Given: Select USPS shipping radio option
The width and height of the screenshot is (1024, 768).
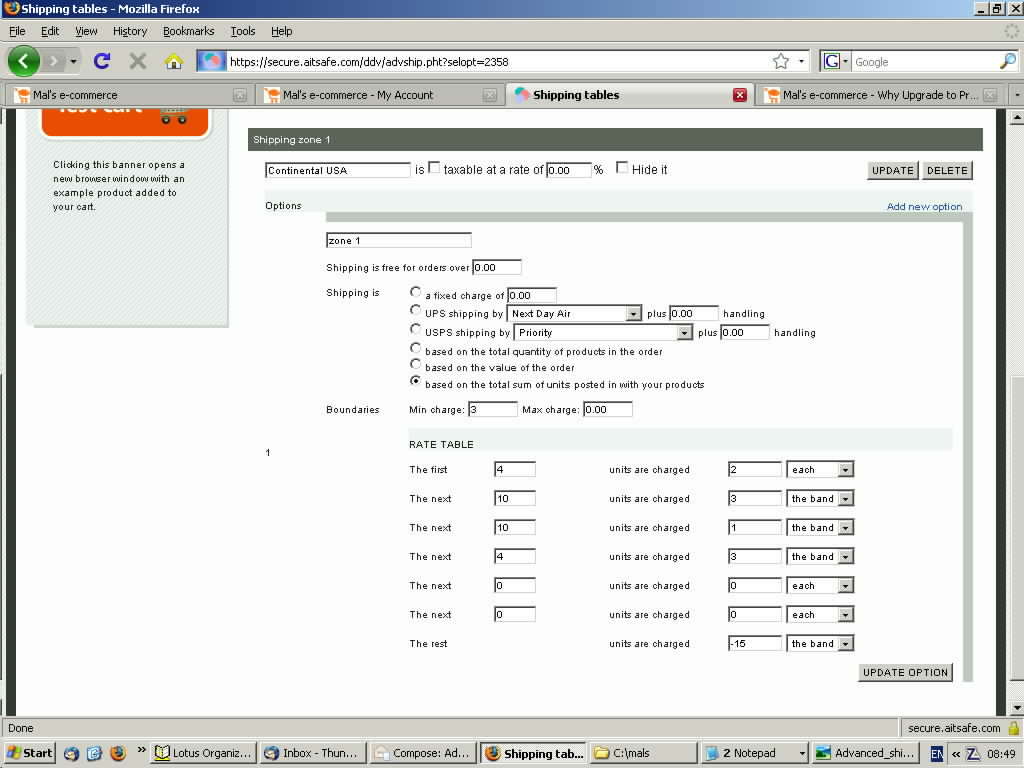Looking at the screenshot, I should pyautogui.click(x=415, y=329).
